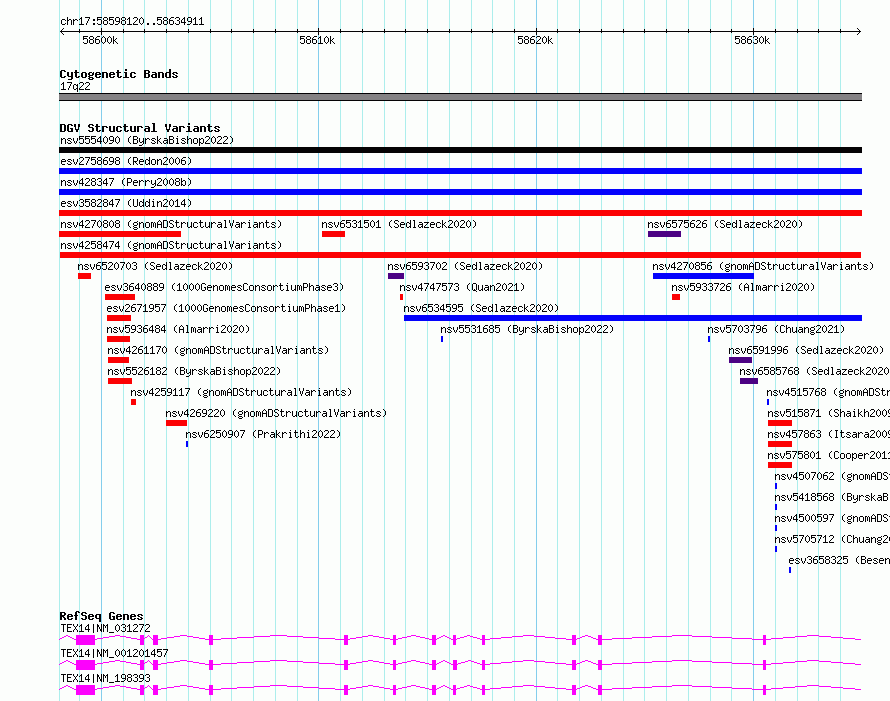Select the nsv5936484 (Almarri2020) label

pyautogui.click(x=178, y=329)
